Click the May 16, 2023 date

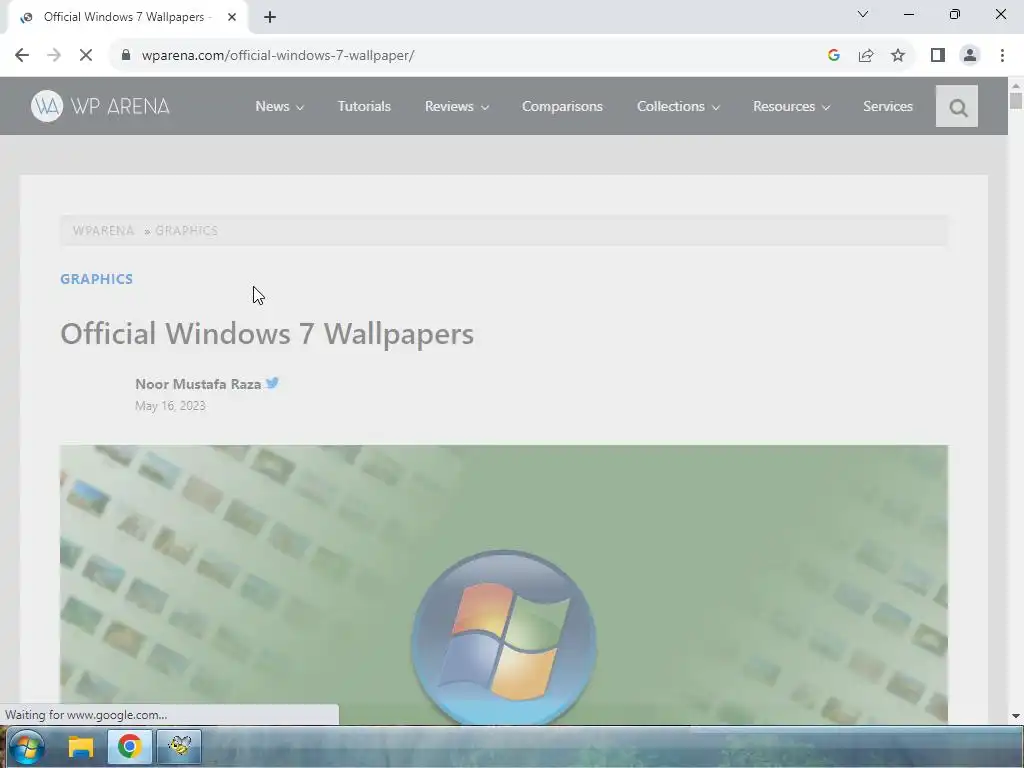tap(170, 406)
